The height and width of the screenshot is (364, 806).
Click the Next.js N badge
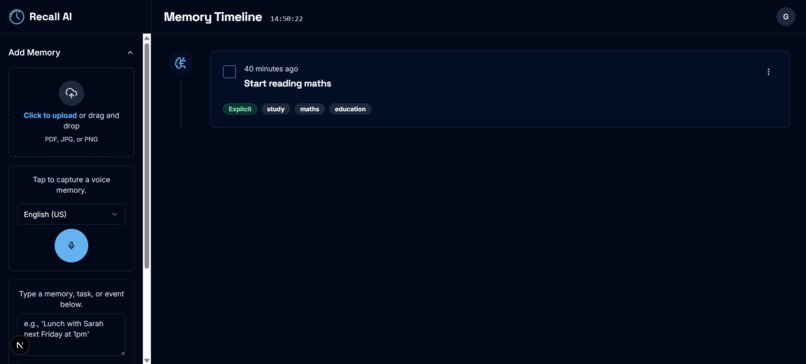tap(20, 345)
